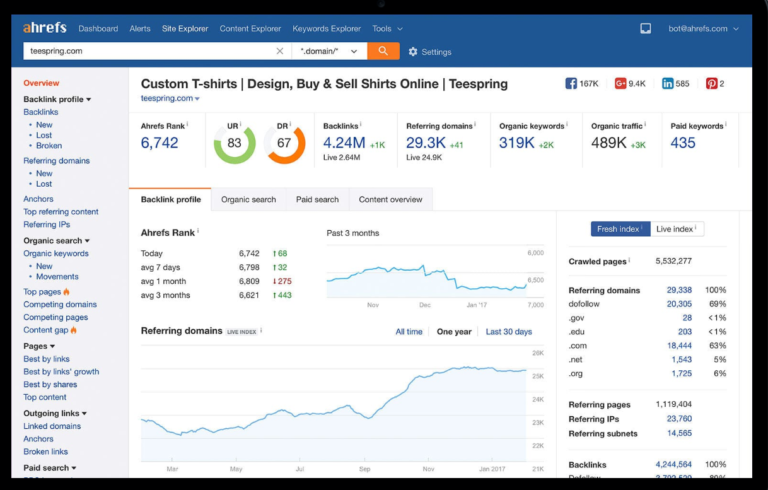Open Alerts in the top navigation
Image resolution: width=768 pixels, height=490 pixels.
tap(140, 28)
